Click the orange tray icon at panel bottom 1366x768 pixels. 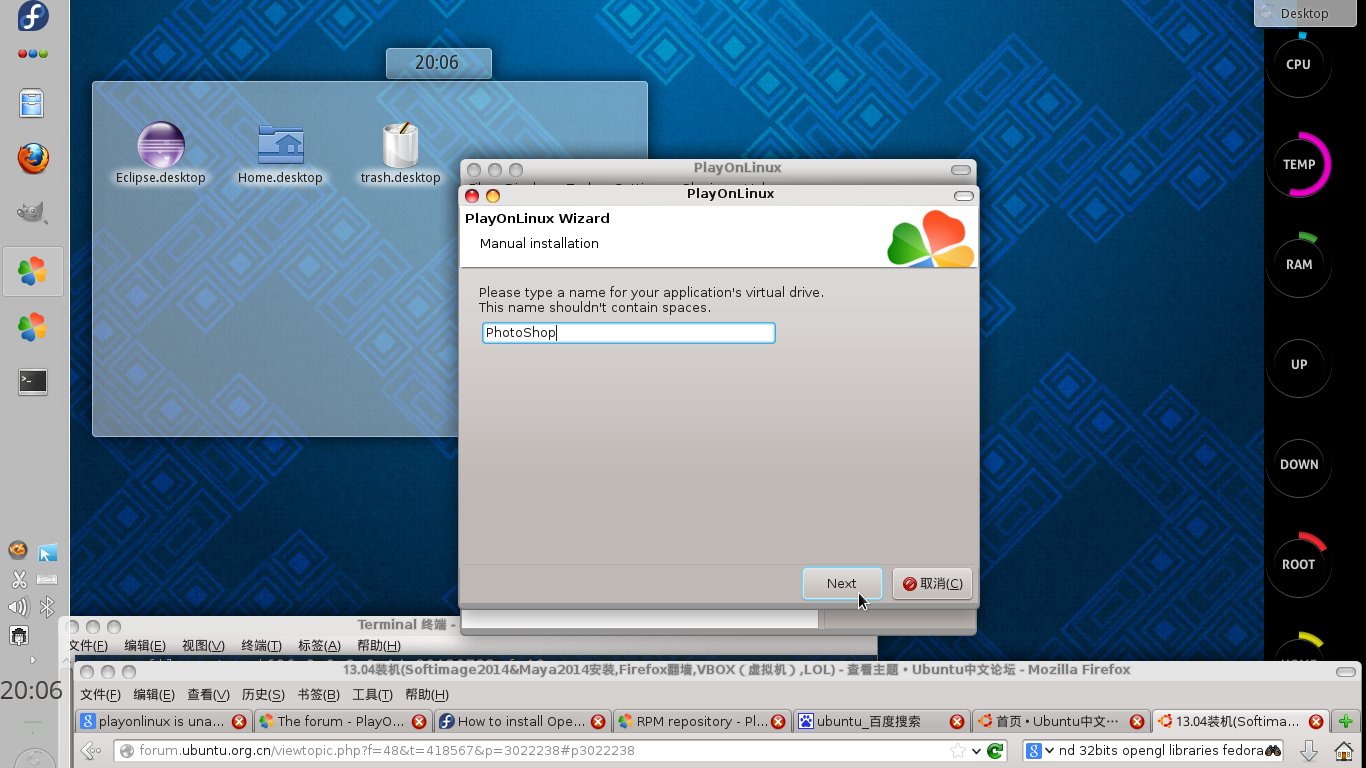click(18, 551)
